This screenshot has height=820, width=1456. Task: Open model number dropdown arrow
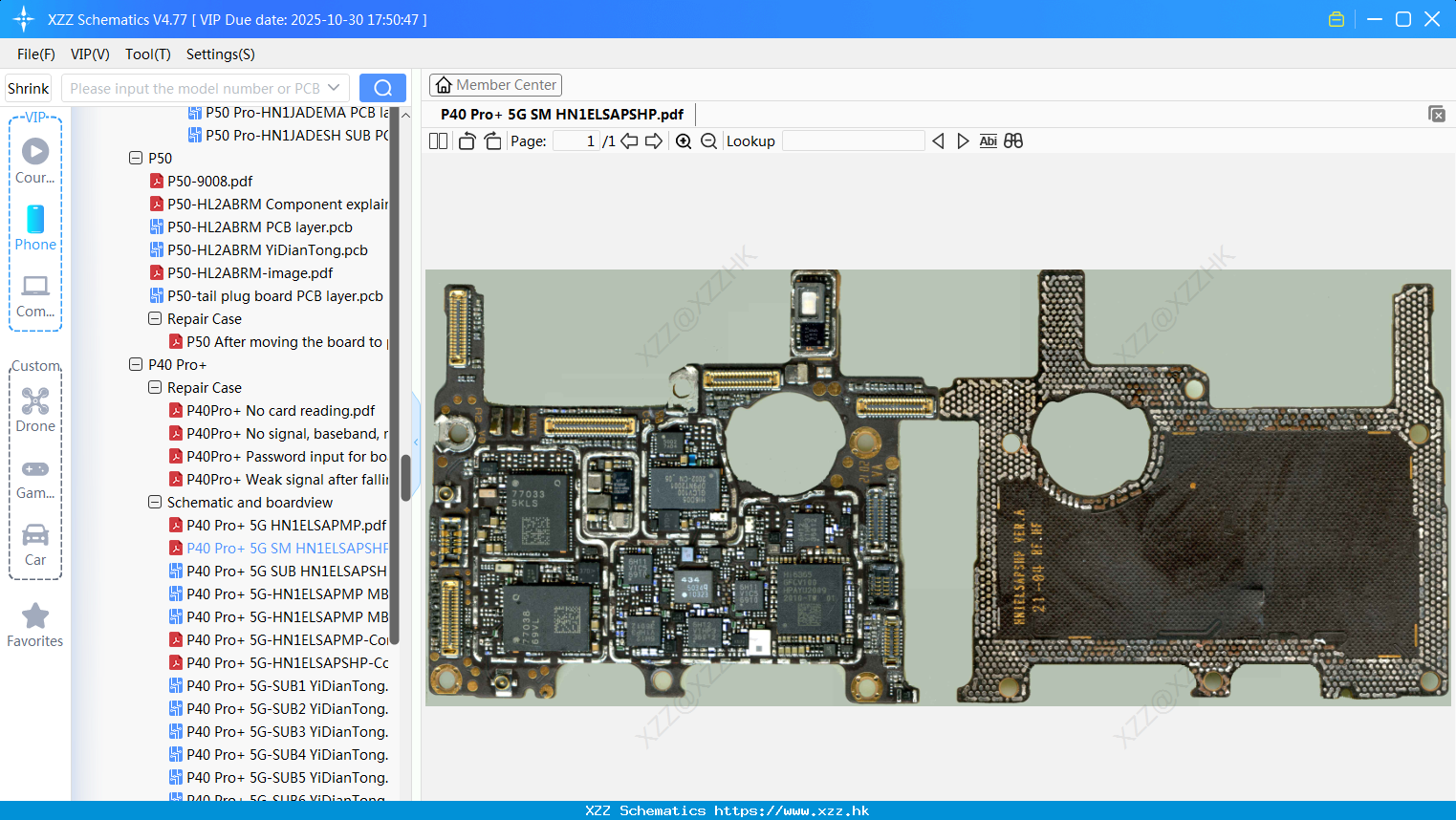click(x=334, y=88)
